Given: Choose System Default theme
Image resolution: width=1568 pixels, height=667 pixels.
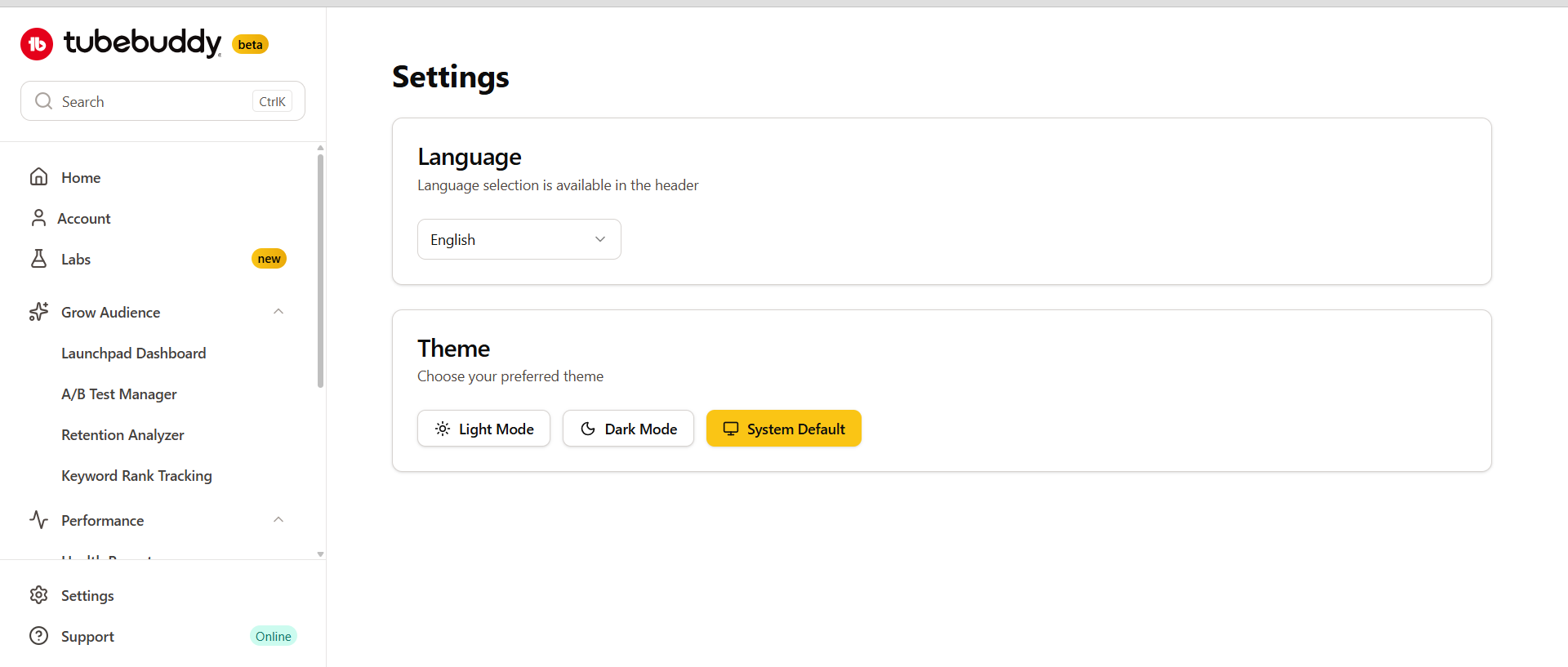Looking at the screenshot, I should click(784, 429).
